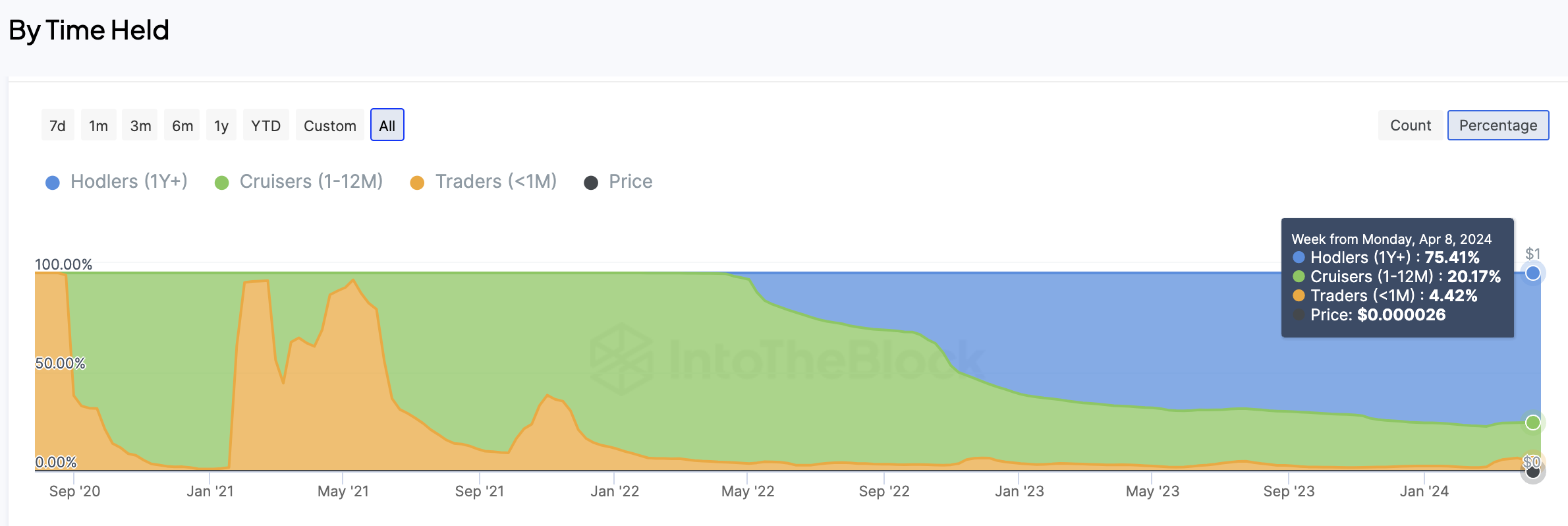The image size is (1568, 526).
Task: Click the IntoTheBlock watermark logo
Action: 621,359
